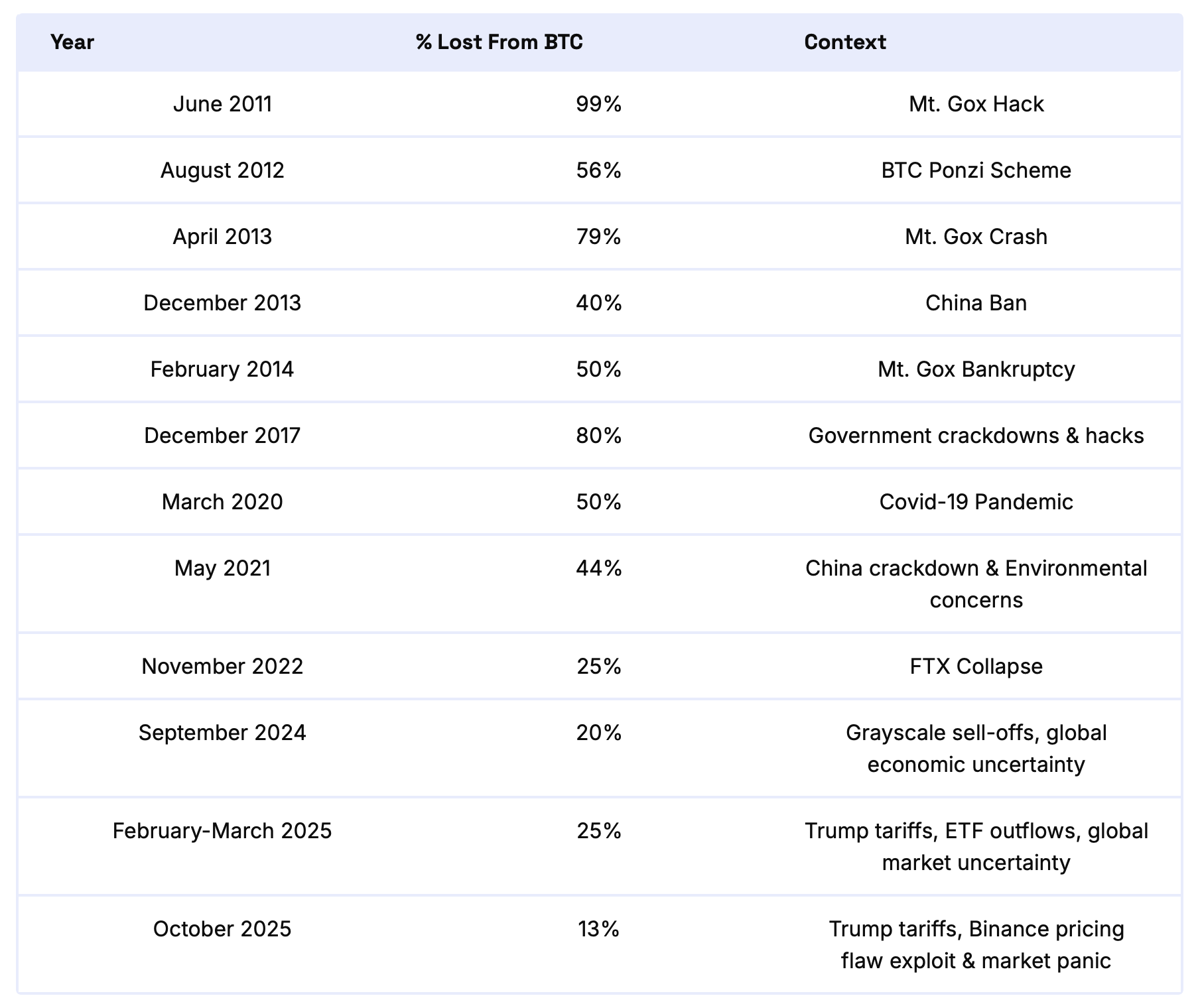The height and width of the screenshot is (1008, 1198).
Task: Click the Year column header
Action: click(72, 42)
